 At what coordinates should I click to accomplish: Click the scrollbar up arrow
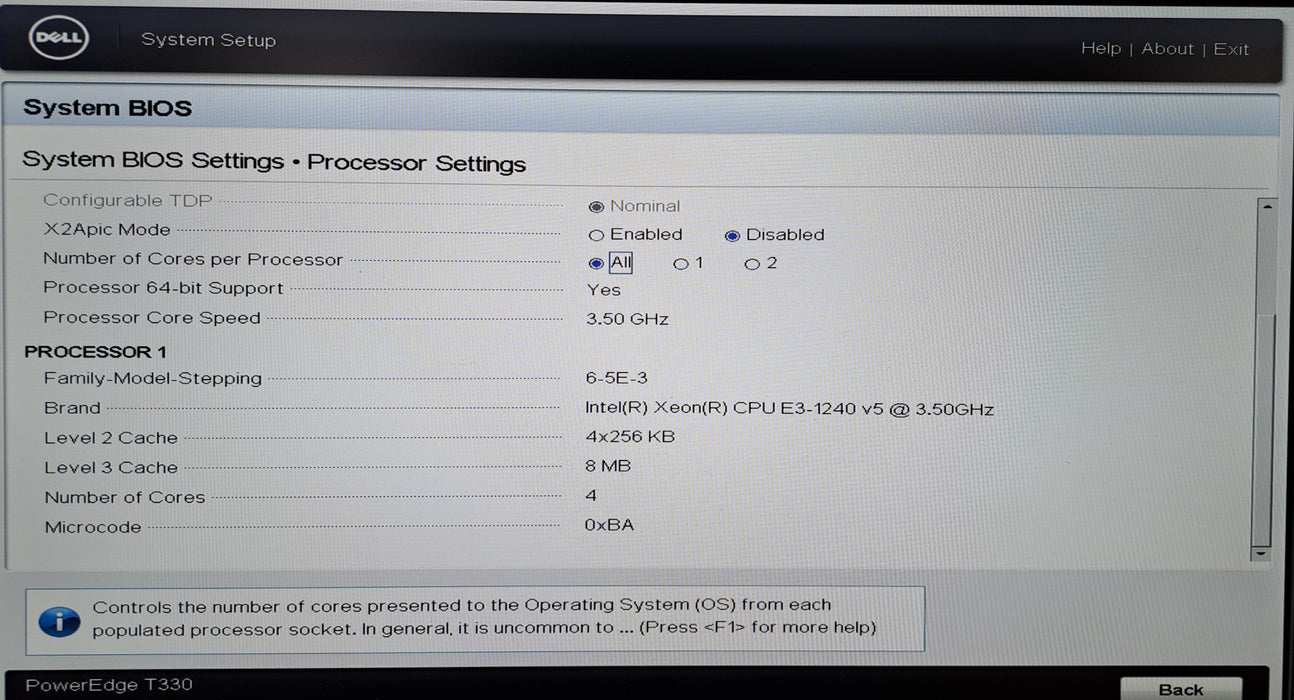[1267, 206]
